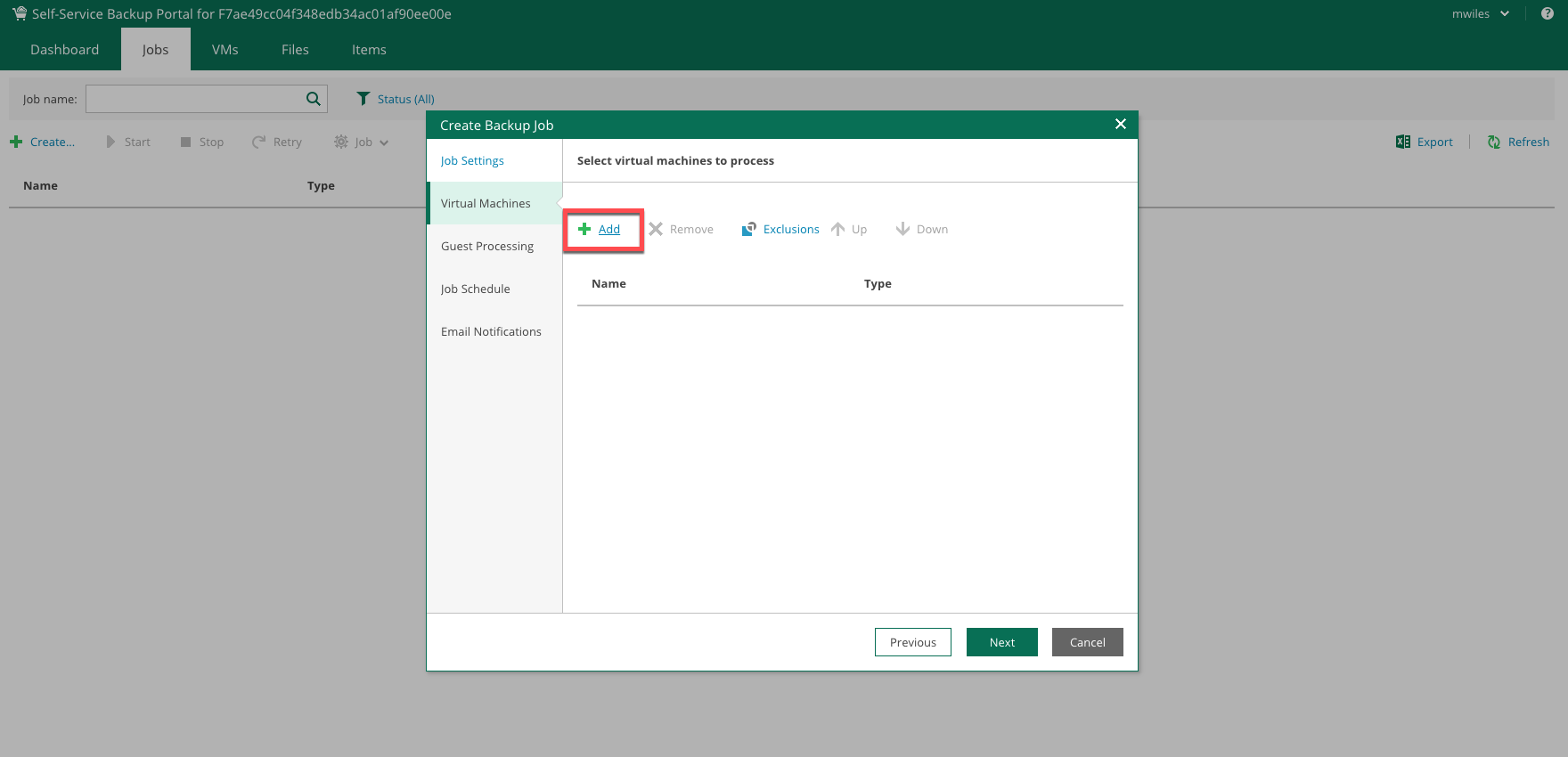Go to Guest Processing step
This screenshot has width=1568, height=757.
(487, 246)
